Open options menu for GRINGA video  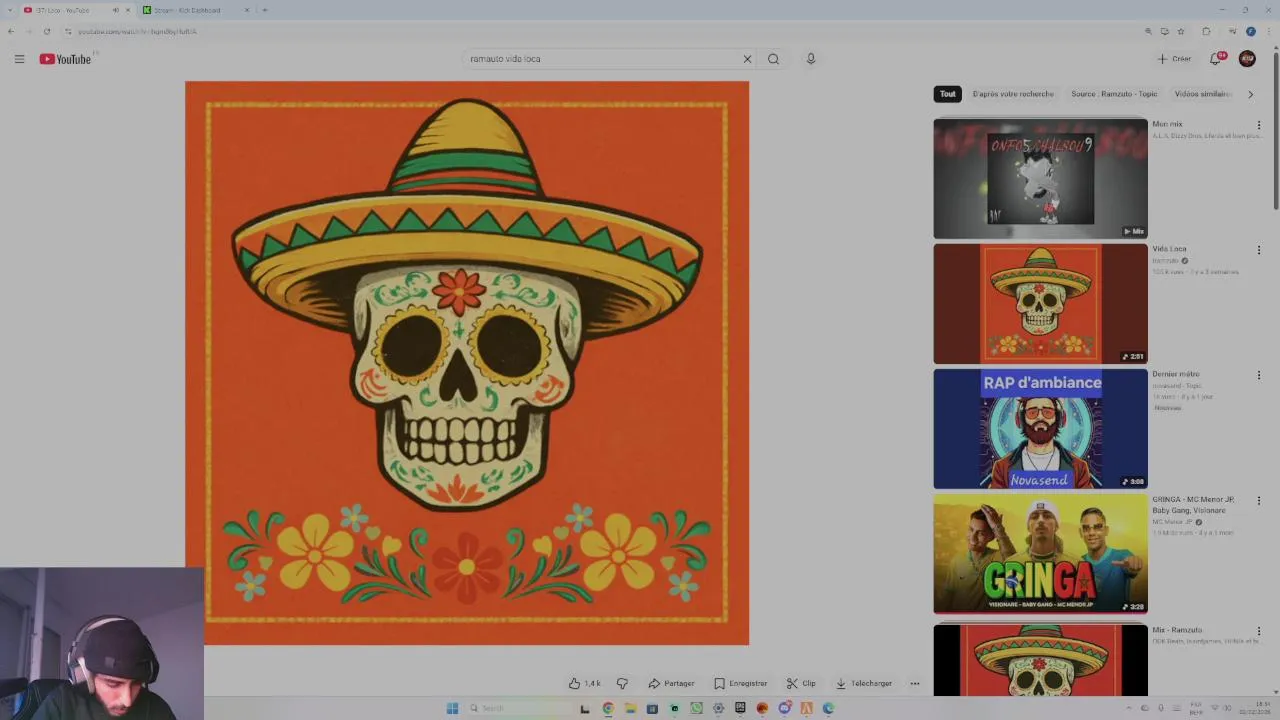click(x=1259, y=500)
